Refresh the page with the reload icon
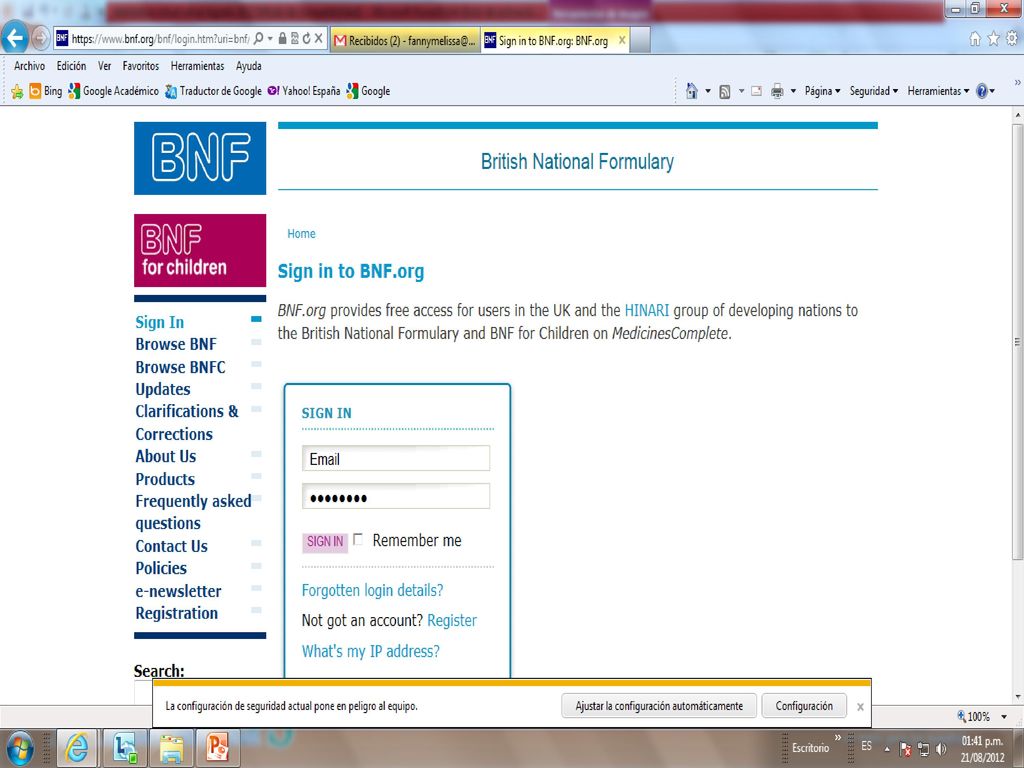The image size is (1024, 768). pyautogui.click(x=306, y=39)
